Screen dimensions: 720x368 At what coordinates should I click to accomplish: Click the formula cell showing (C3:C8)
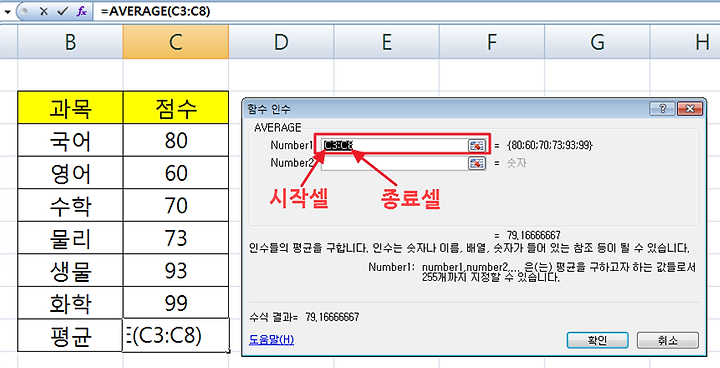(x=176, y=335)
